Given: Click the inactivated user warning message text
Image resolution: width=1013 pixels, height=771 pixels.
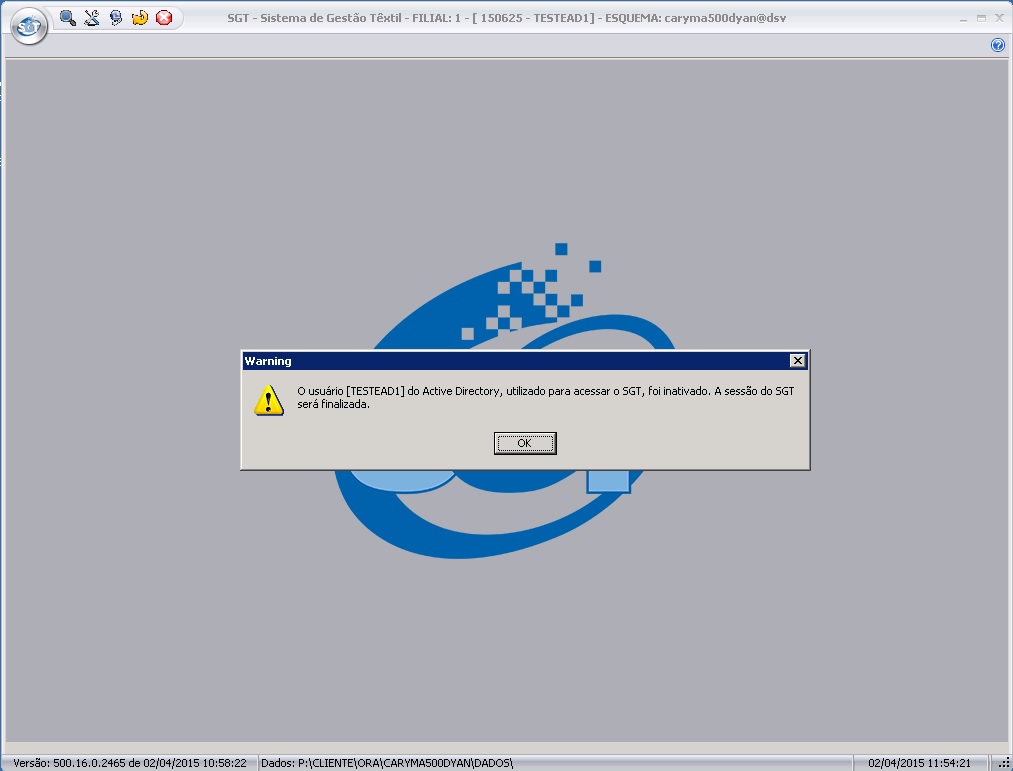Looking at the screenshot, I should point(545,398).
